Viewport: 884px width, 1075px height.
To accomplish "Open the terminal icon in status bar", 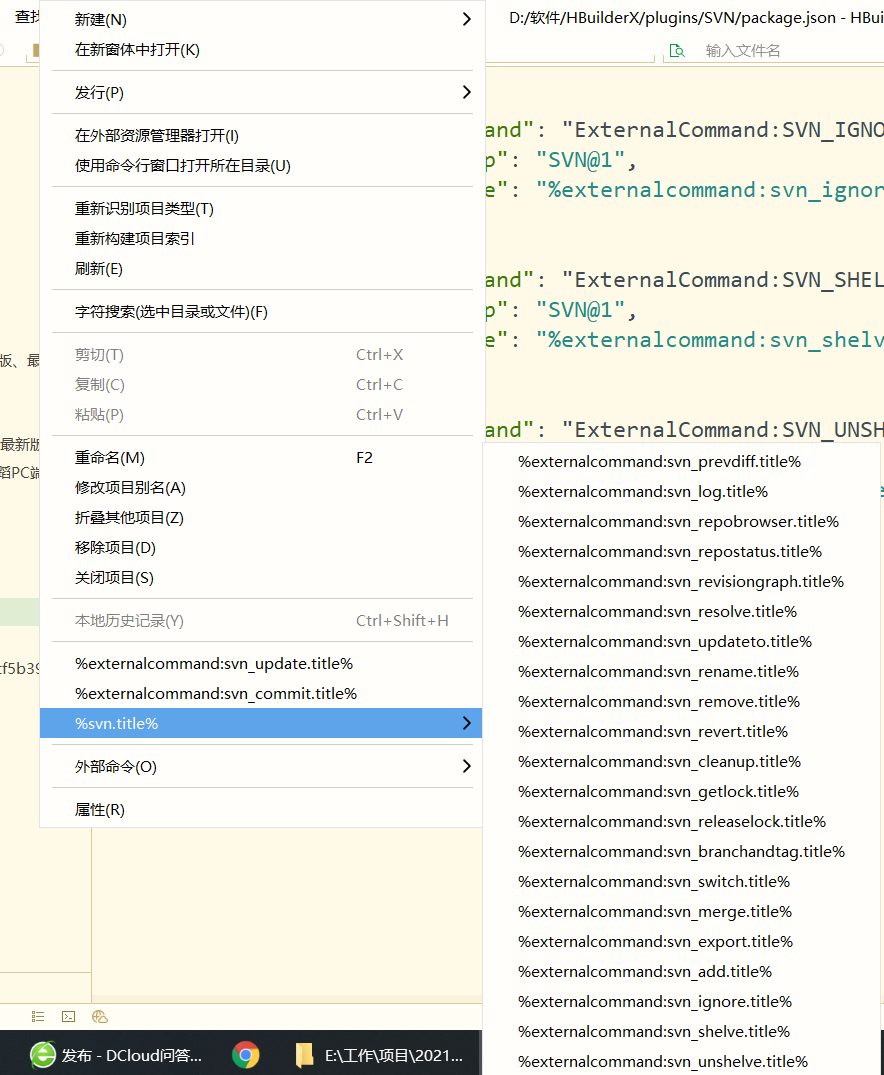I will [68, 1016].
